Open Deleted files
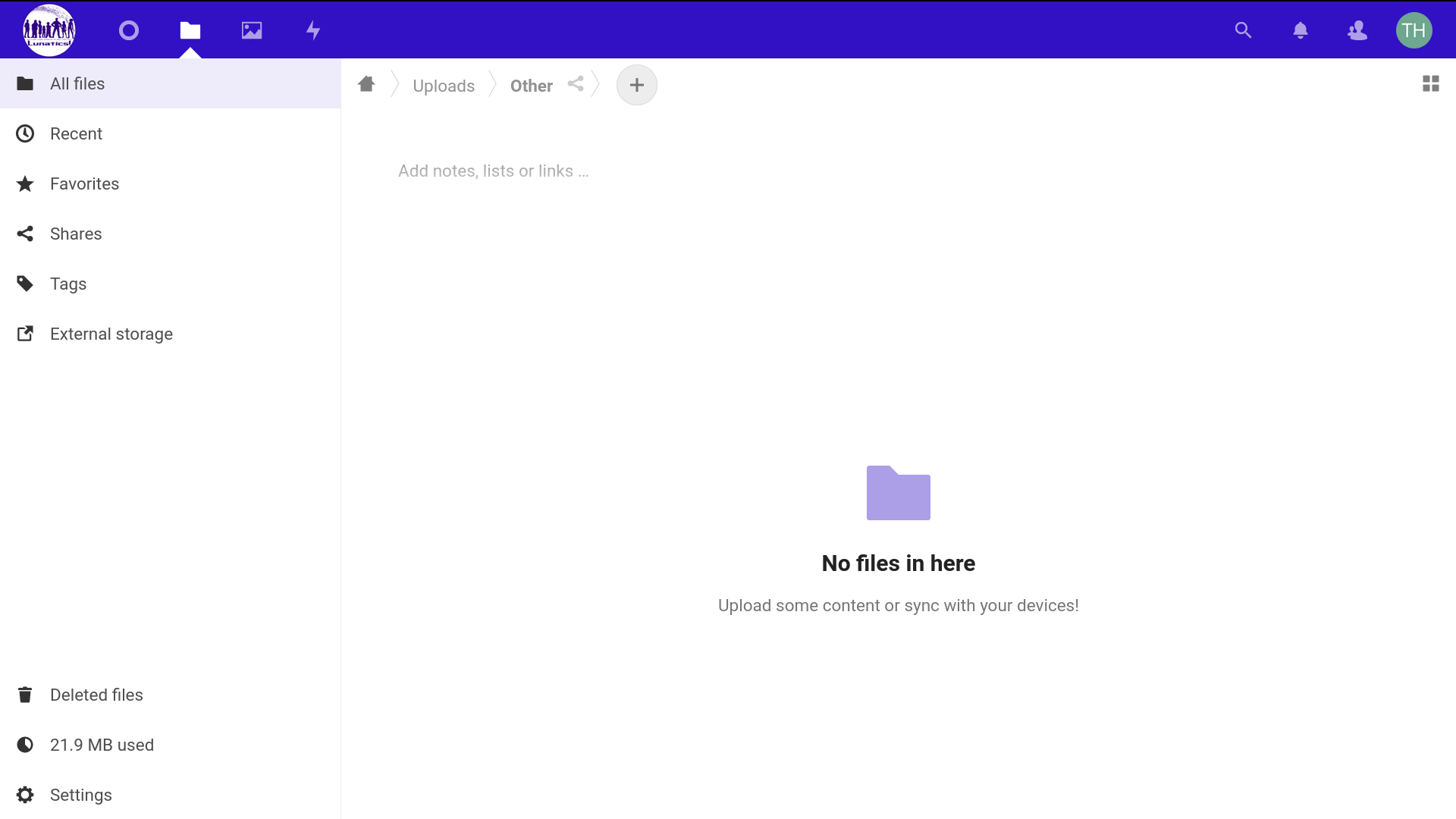 point(96,695)
